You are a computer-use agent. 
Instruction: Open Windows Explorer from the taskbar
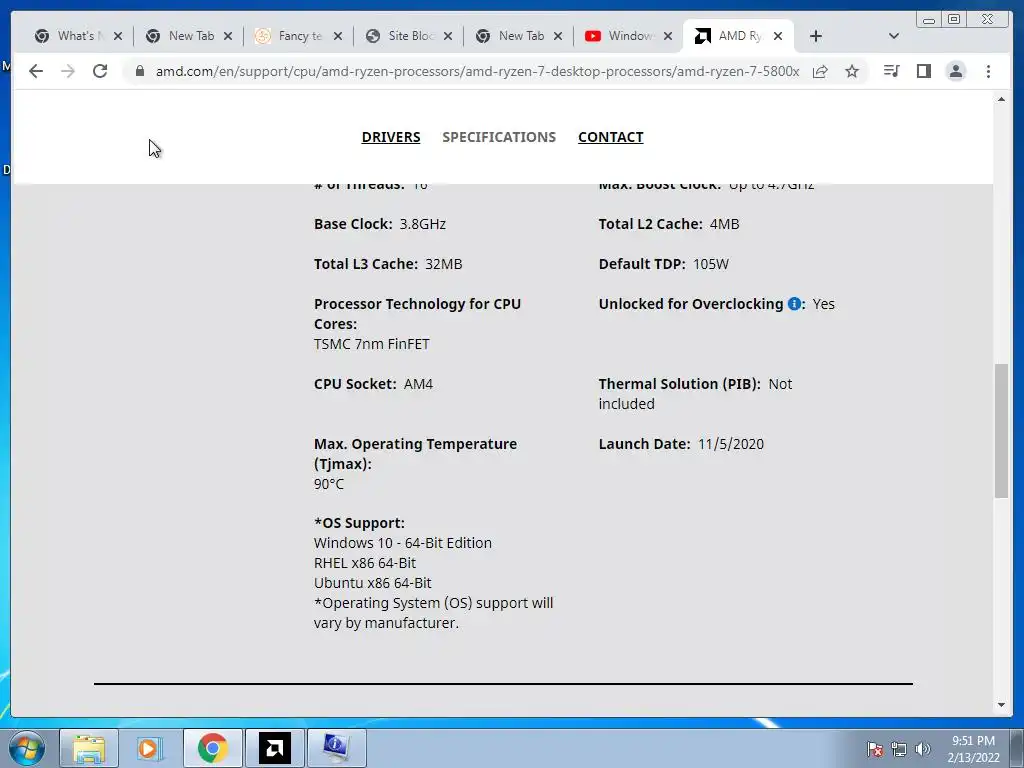pyautogui.click(x=89, y=748)
